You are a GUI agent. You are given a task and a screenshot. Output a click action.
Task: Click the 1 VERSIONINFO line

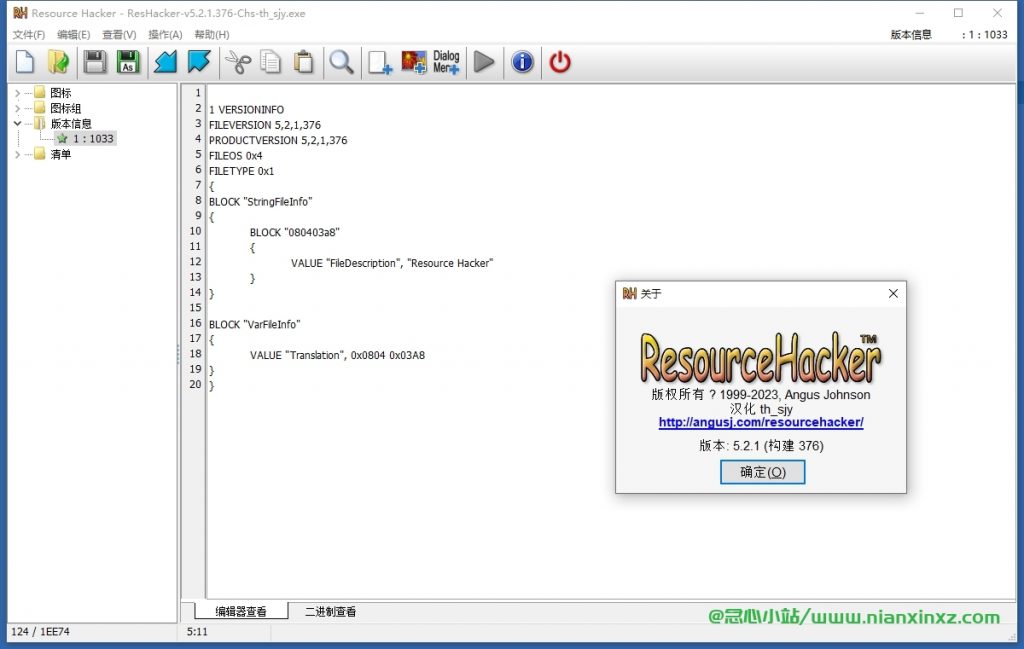246,110
